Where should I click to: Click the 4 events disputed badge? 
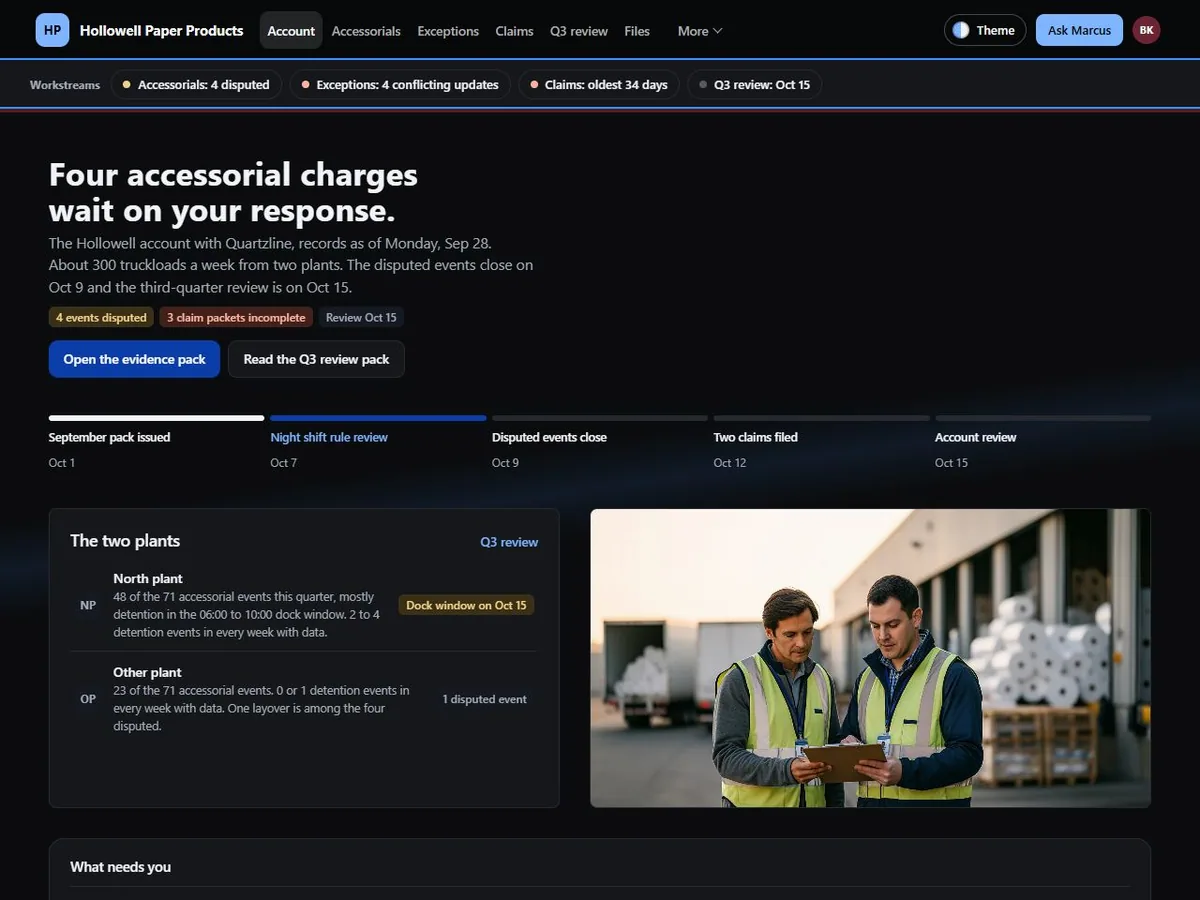click(101, 317)
